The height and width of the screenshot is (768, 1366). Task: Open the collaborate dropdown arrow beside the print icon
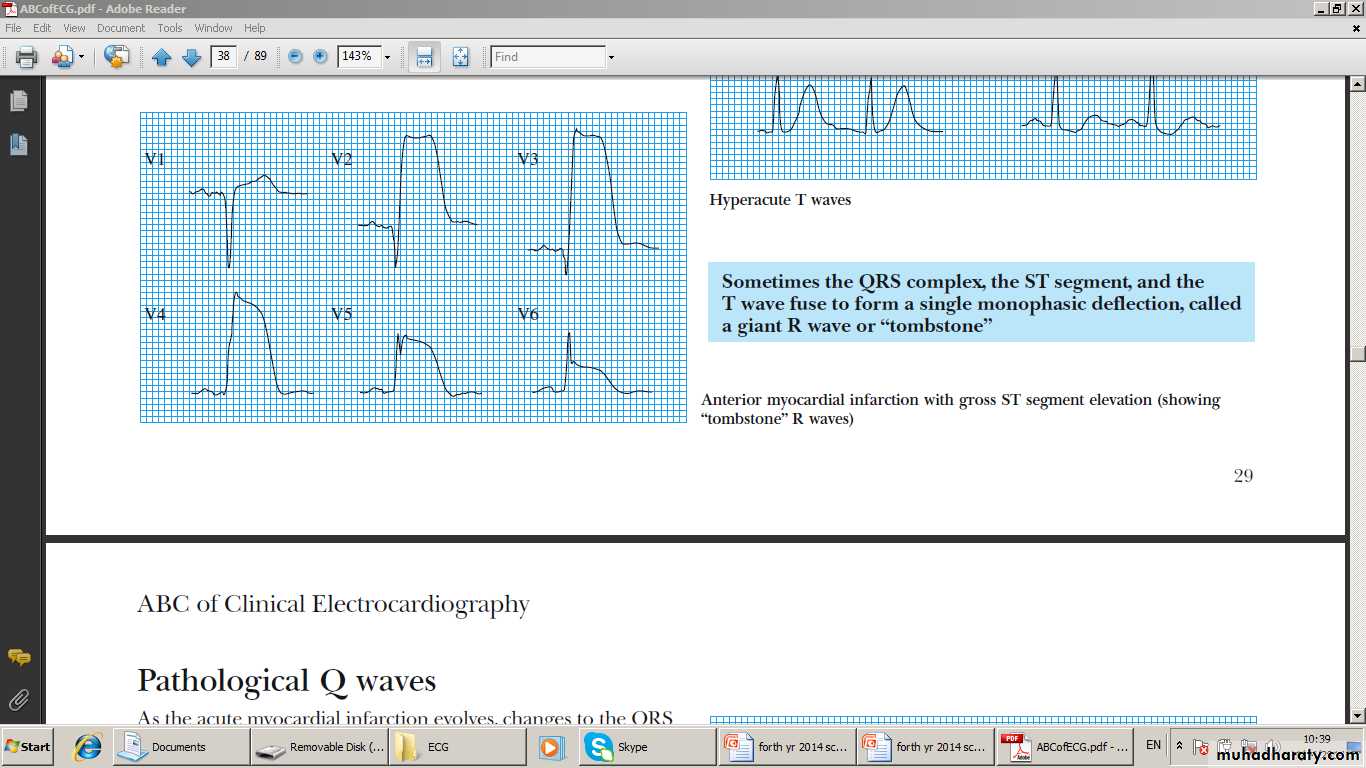[x=81, y=58]
